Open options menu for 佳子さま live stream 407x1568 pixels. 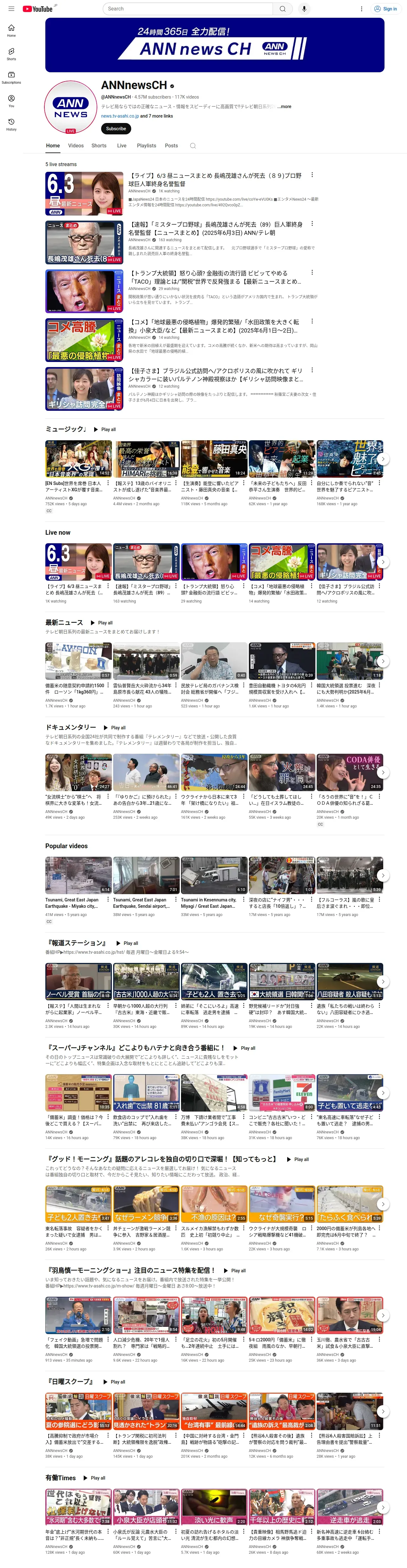click(312, 370)
